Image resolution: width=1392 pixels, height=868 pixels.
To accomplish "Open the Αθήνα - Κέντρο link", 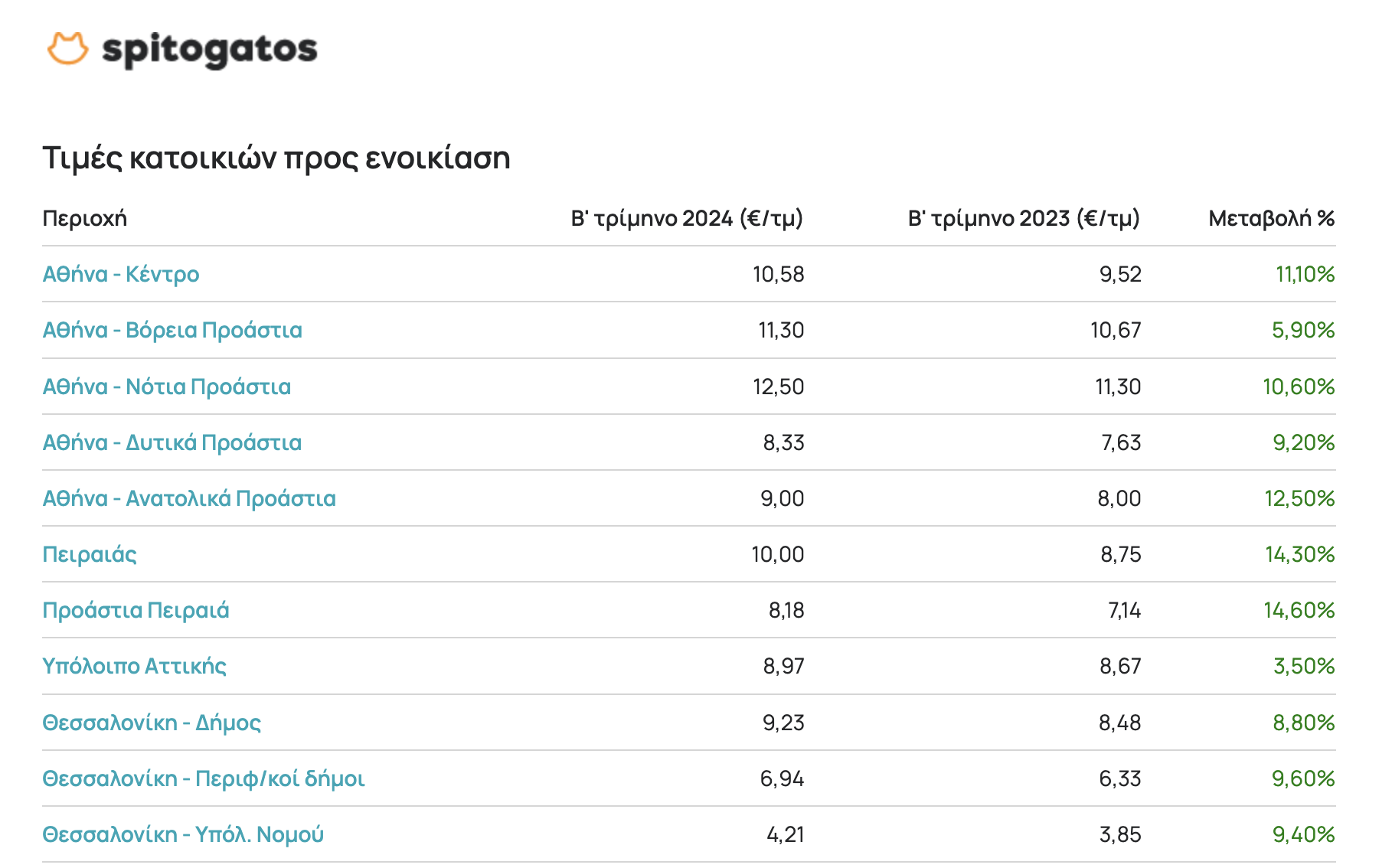I will (x=121, y=274).
